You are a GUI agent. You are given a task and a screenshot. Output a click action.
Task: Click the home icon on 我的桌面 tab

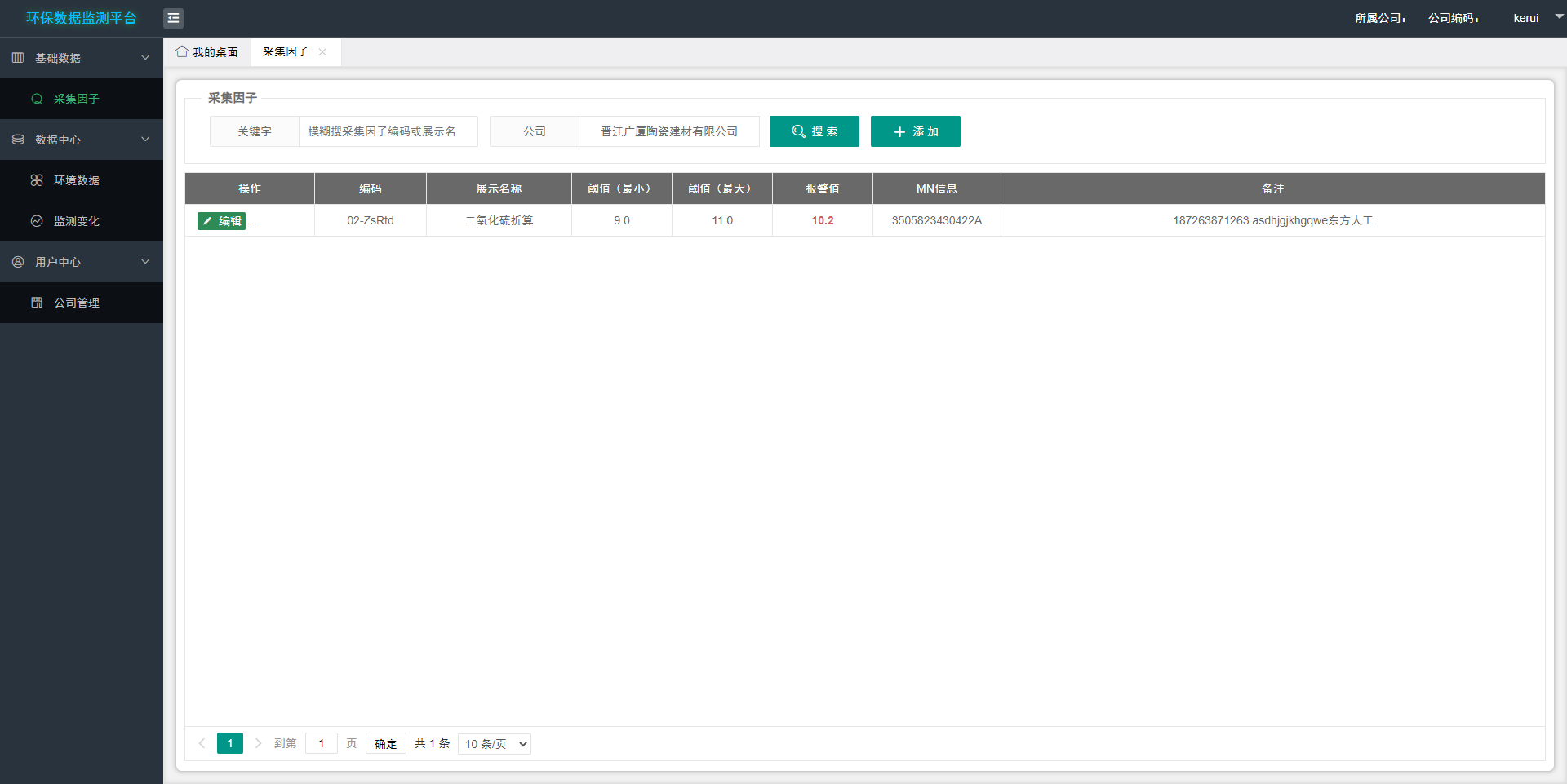(182, 51)
